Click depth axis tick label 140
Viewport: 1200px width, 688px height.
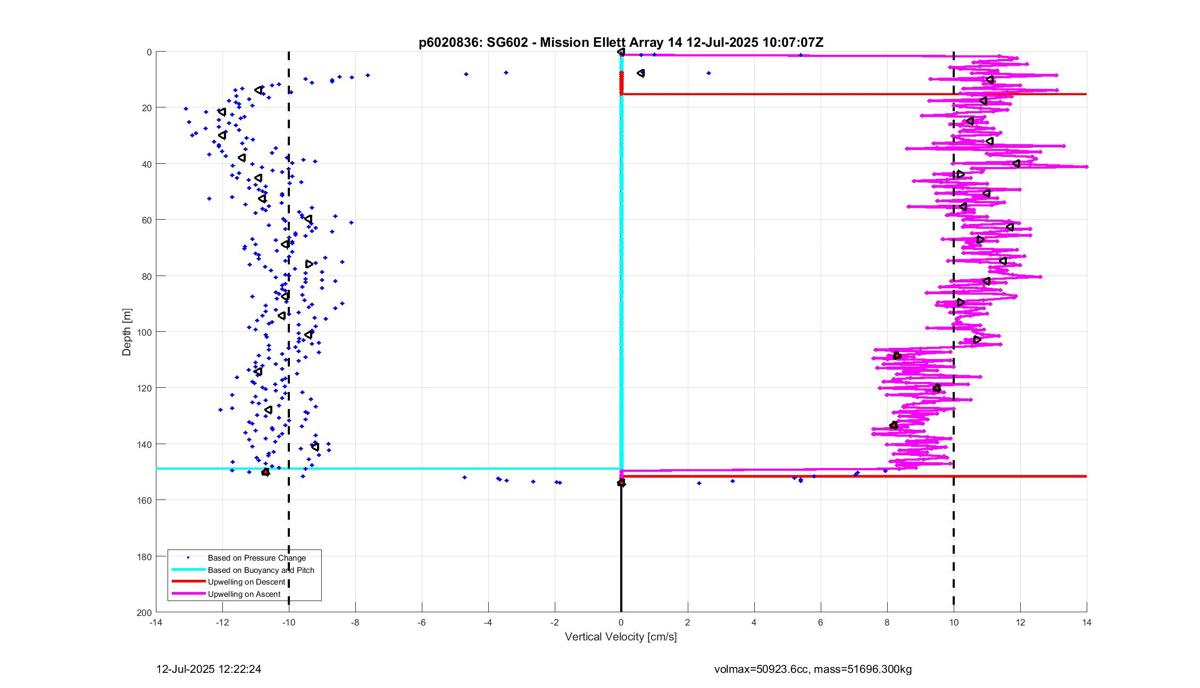[142, 444]
